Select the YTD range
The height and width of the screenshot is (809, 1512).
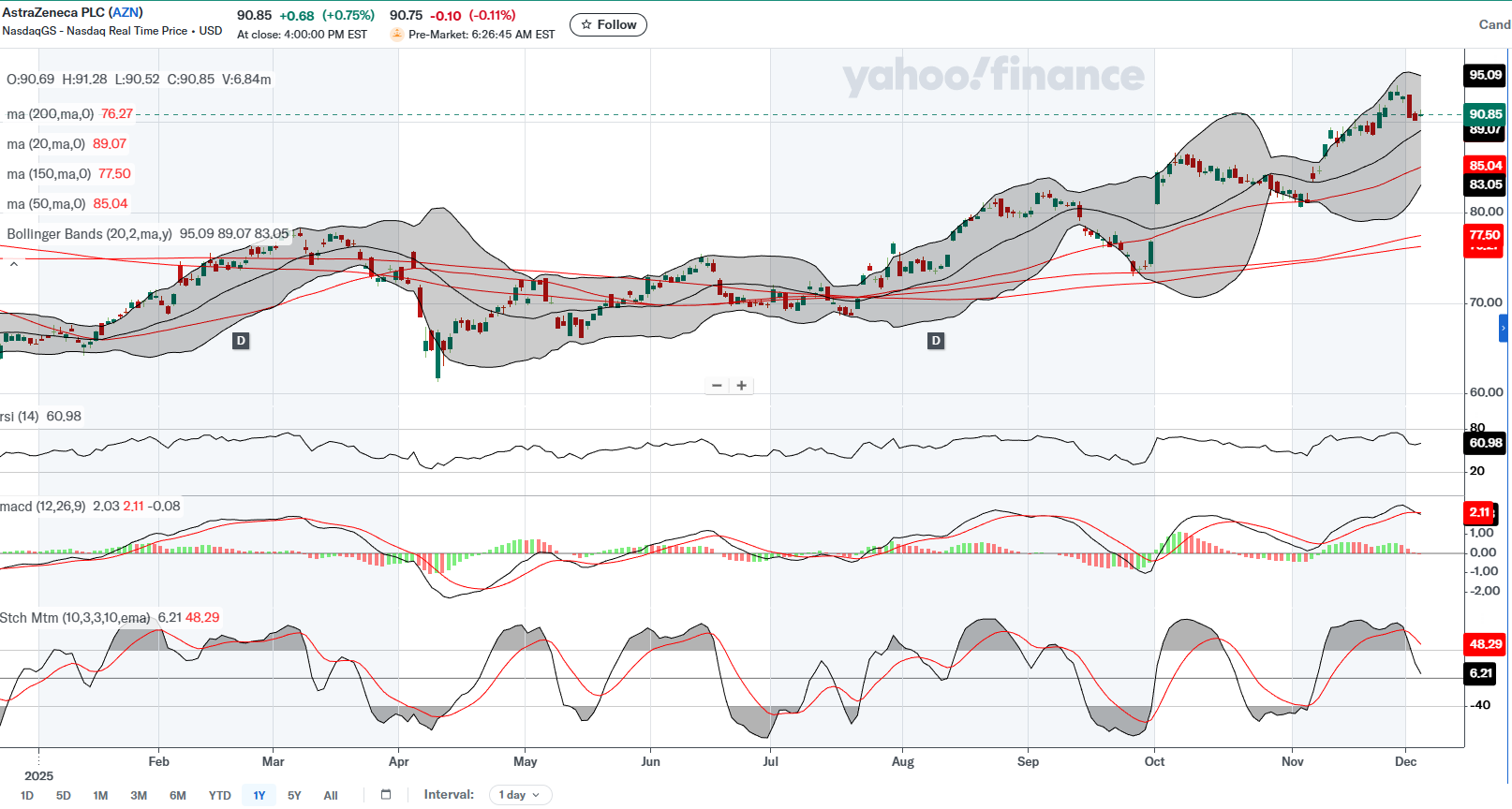pyautogui.click(x=220, y=796)
